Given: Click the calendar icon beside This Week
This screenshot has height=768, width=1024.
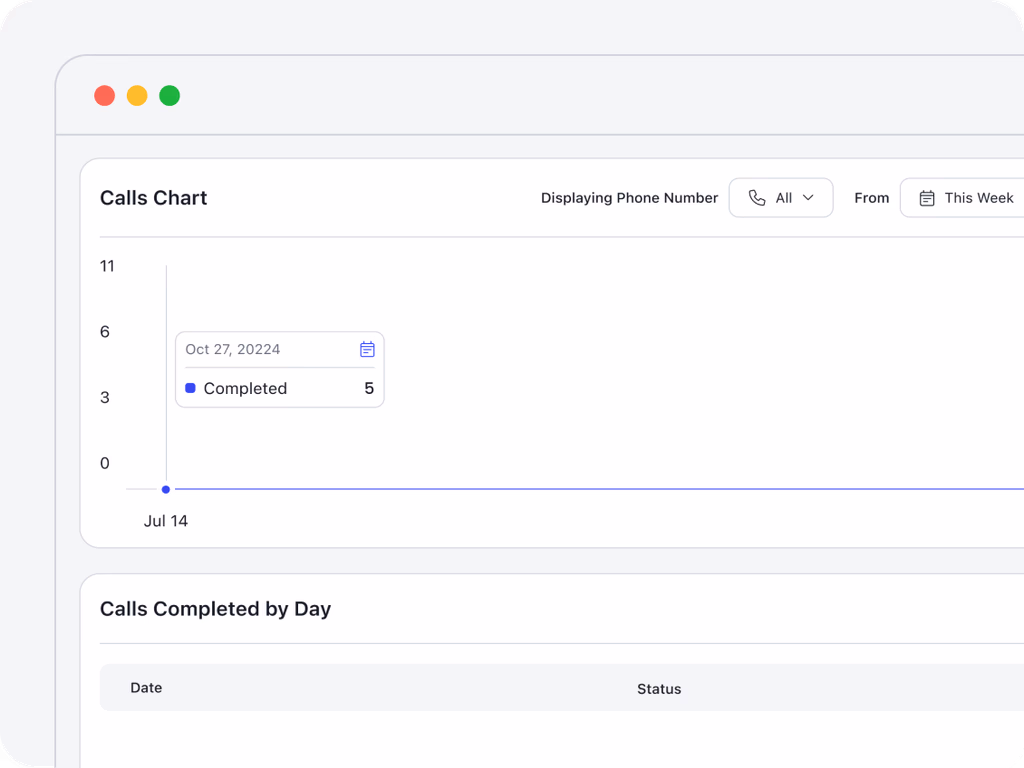Looking at the screenshot, I should [927, 198].
